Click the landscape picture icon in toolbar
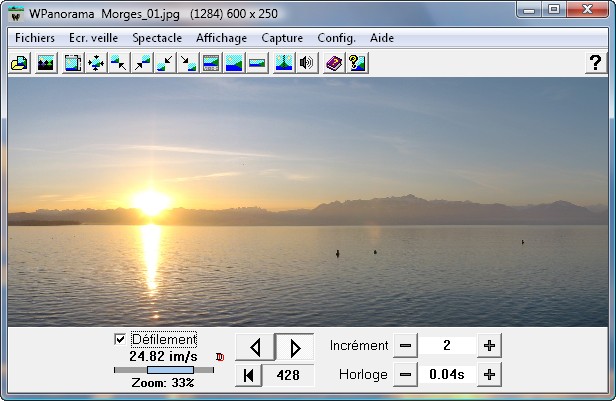616x401 pixels. point(45,63)
